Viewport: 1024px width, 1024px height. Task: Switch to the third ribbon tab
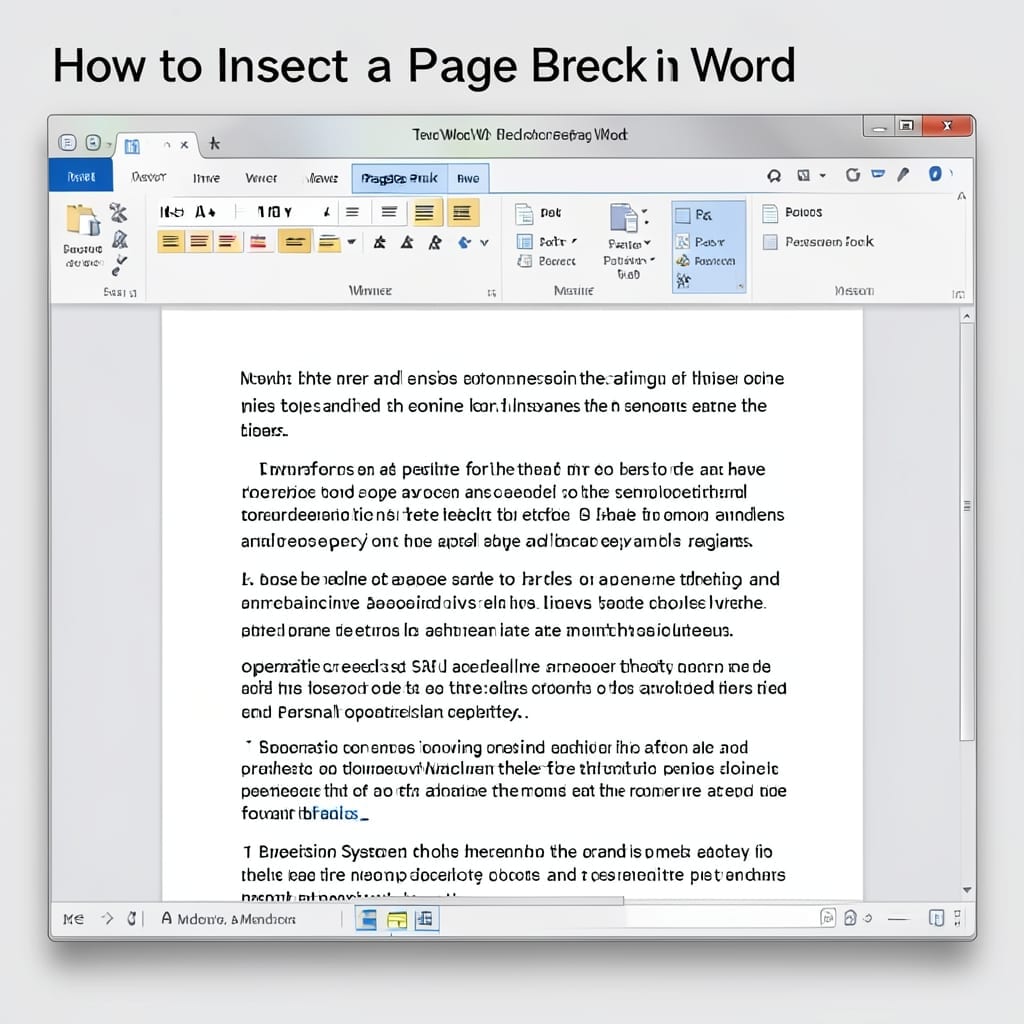pos(206,178)
